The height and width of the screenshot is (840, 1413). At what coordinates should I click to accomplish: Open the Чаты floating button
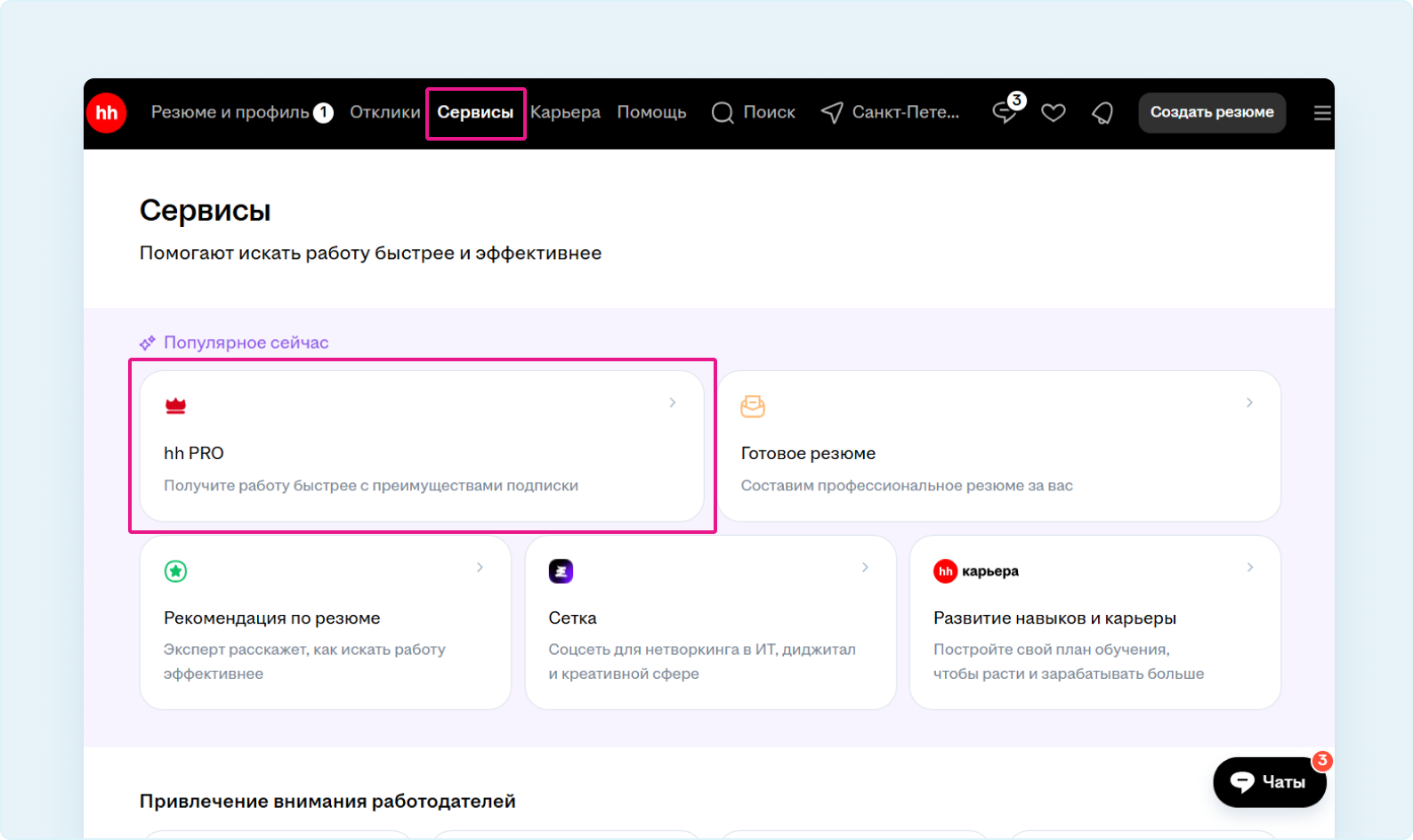pyautogui.click(x=1269, y=782)
